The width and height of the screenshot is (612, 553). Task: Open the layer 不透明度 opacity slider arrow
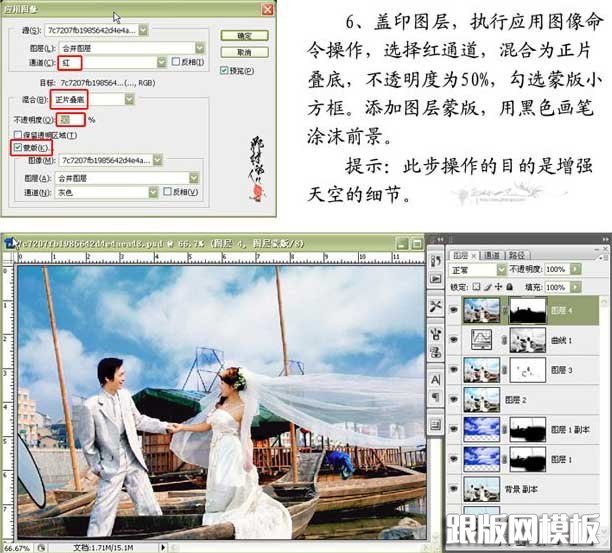coord(575,269)
